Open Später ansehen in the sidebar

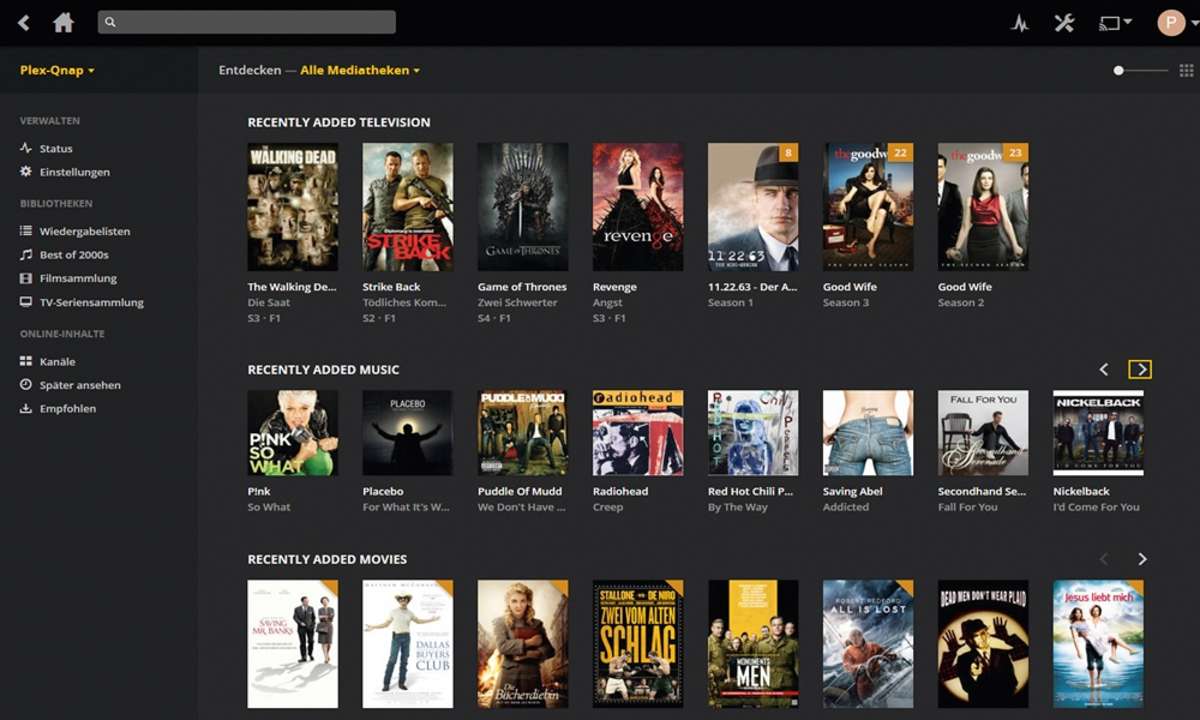(x=80, y=385)
